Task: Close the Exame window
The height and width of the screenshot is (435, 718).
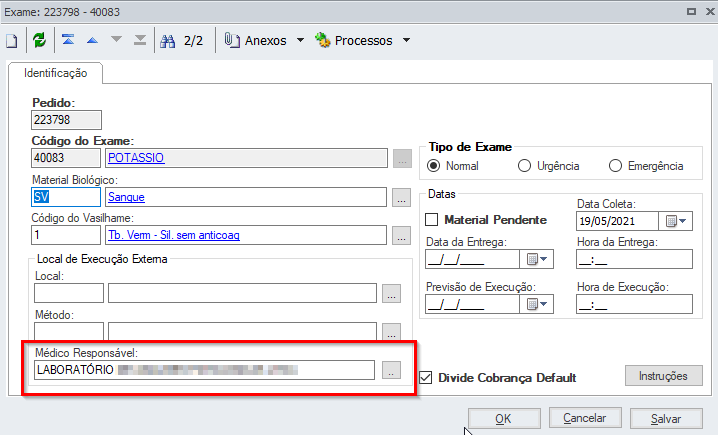Action: click(x=710, y=11)
